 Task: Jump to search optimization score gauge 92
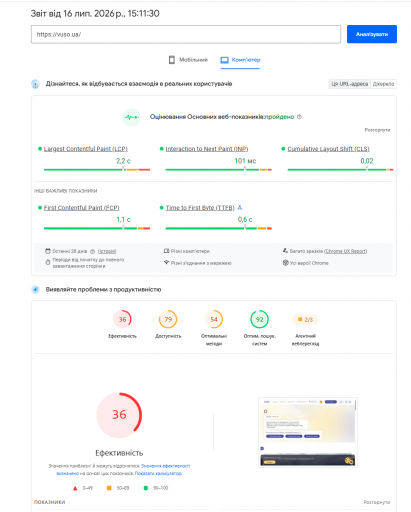259,319
